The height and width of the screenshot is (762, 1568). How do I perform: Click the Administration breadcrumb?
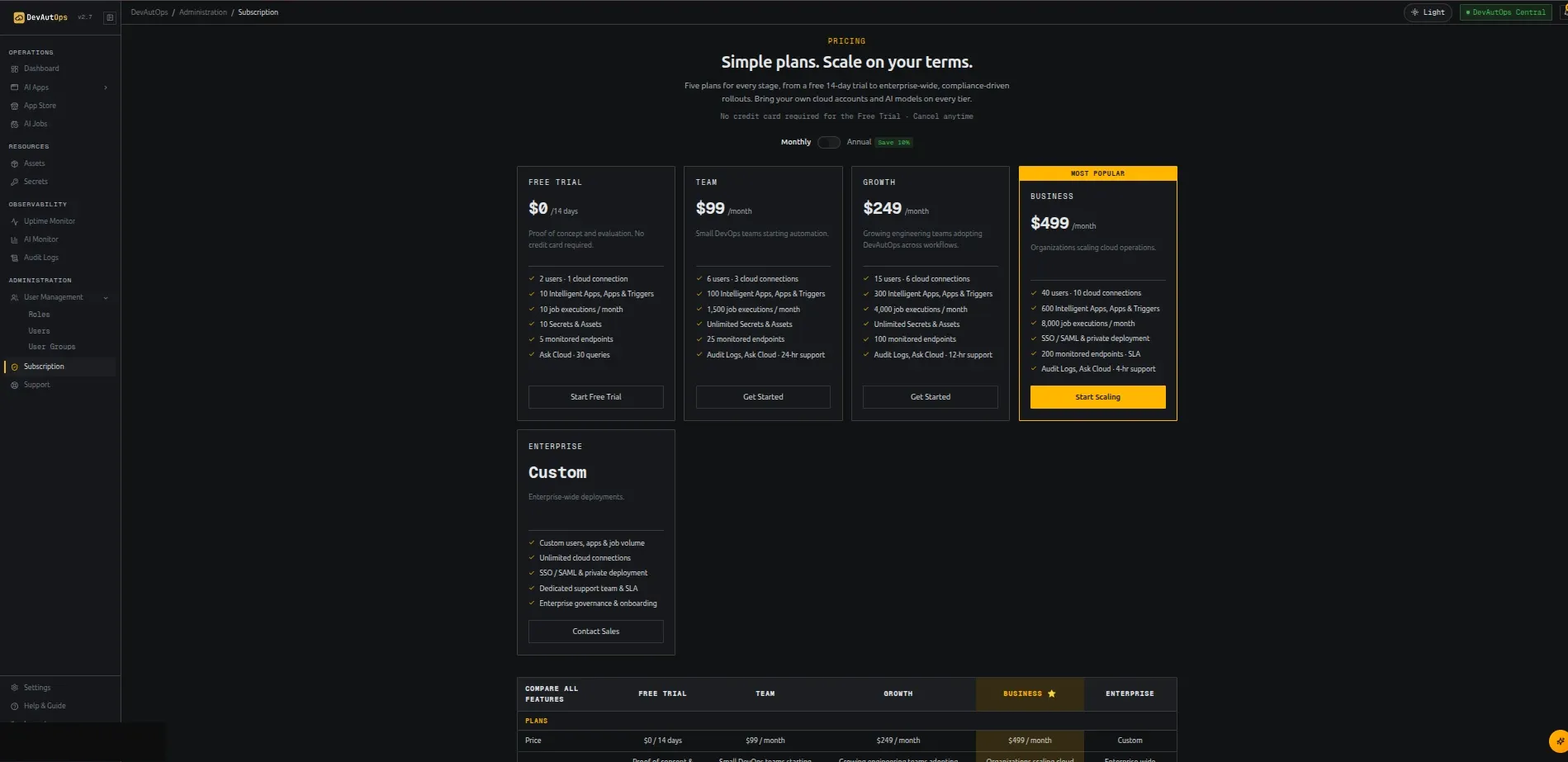click(x=203, y=12)
